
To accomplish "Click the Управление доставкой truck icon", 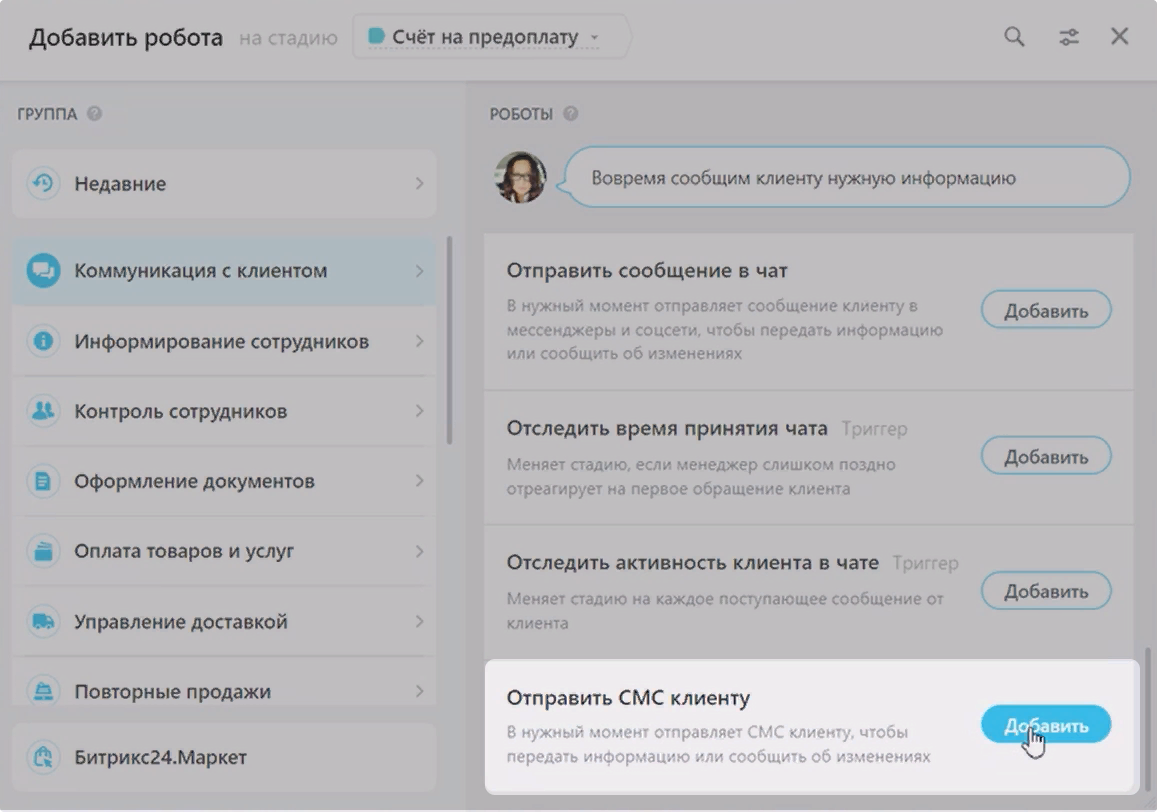I will pyautogui.click(x=43, y=621).
